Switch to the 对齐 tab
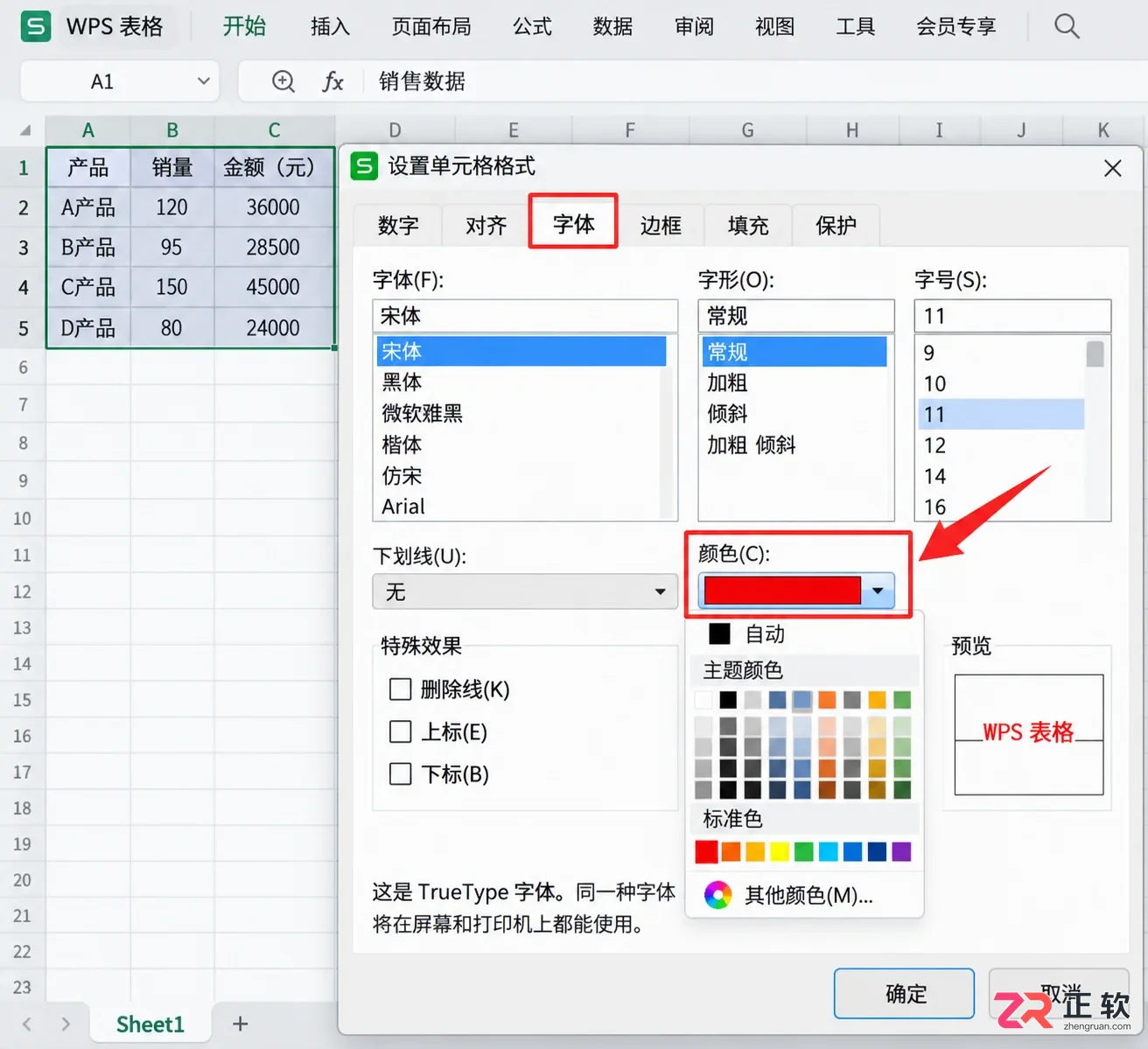Screen dimensions: 1148x1049 point(486,226)
